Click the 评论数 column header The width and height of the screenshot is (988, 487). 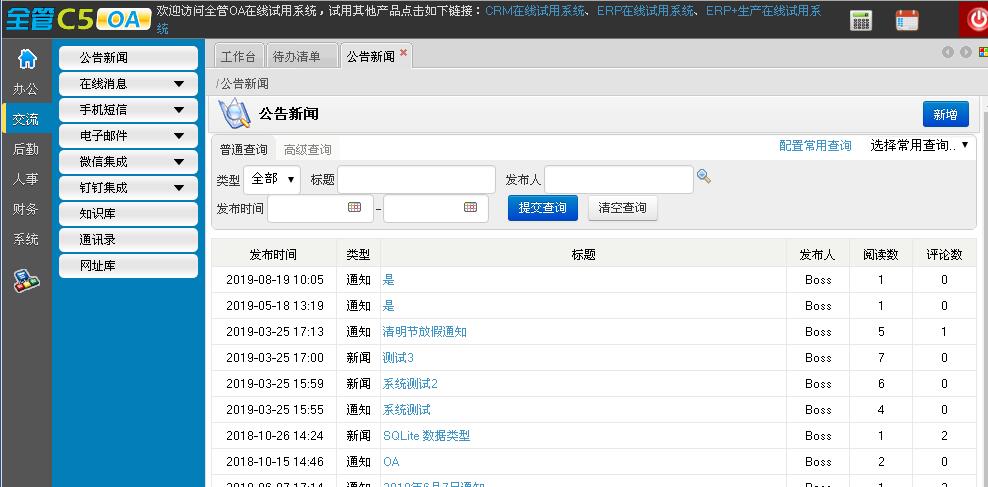[x=944, y=255]
